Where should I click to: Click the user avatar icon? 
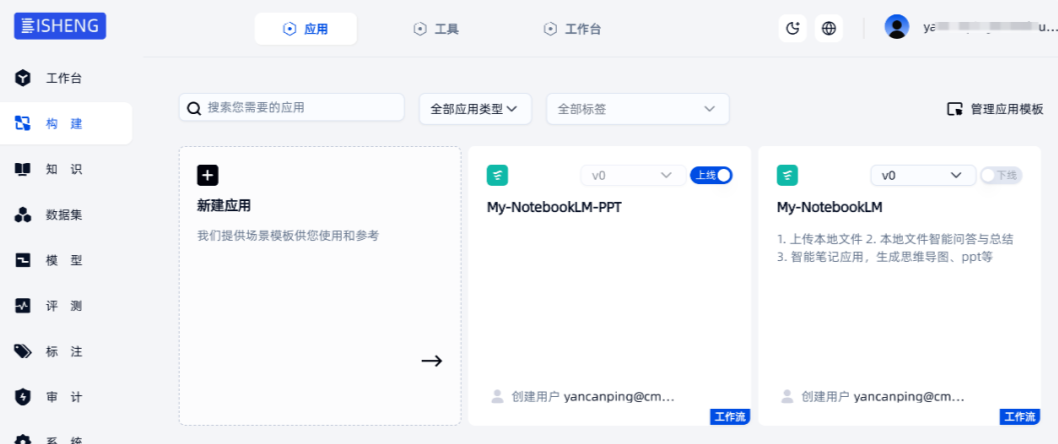pos(897,27)
